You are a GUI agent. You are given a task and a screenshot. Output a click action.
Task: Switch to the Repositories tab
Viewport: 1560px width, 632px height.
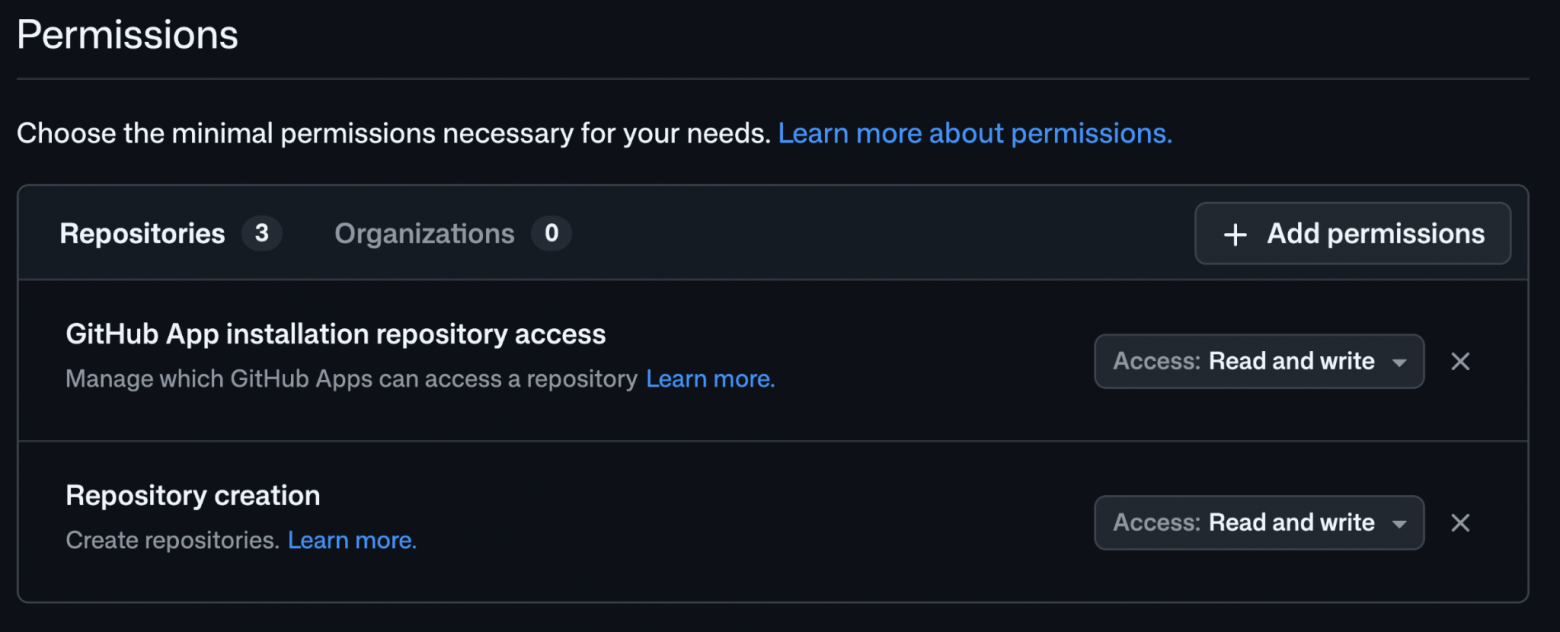click(171, 234)
